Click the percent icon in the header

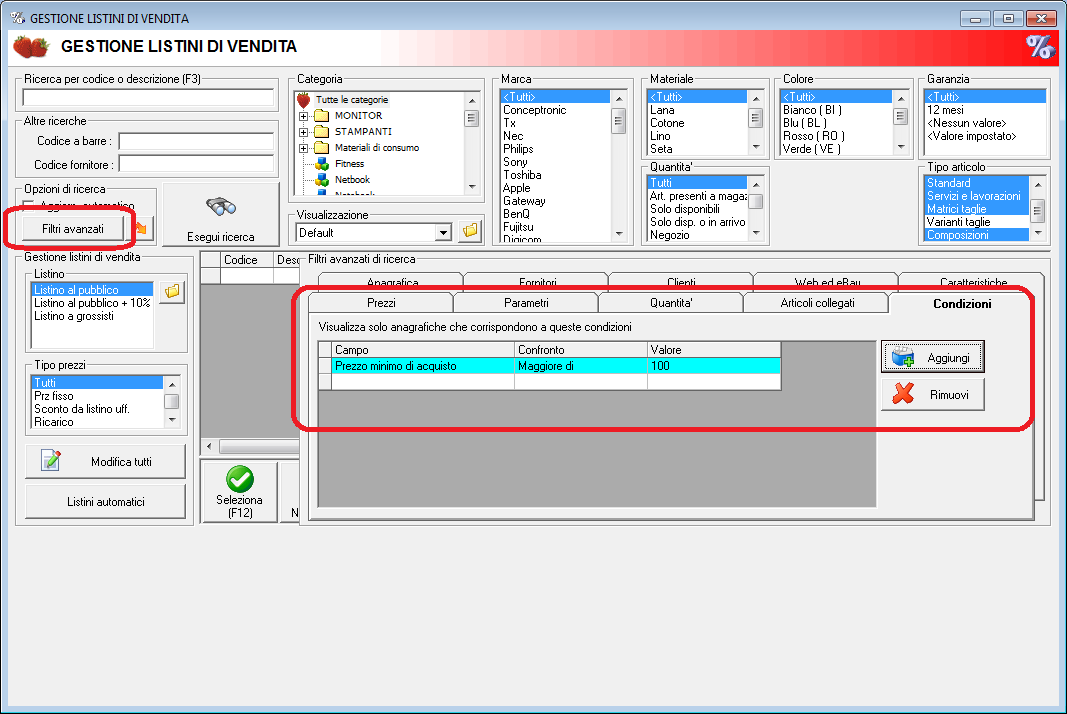pyautogui.click(x=1040, y=46)
